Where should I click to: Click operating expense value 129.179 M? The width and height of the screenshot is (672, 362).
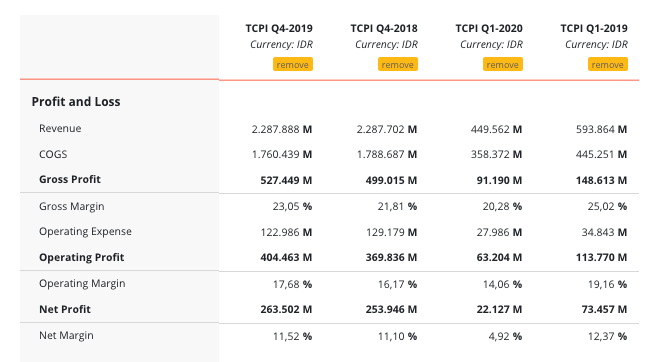pyautogui.click(x=391, y=232)
